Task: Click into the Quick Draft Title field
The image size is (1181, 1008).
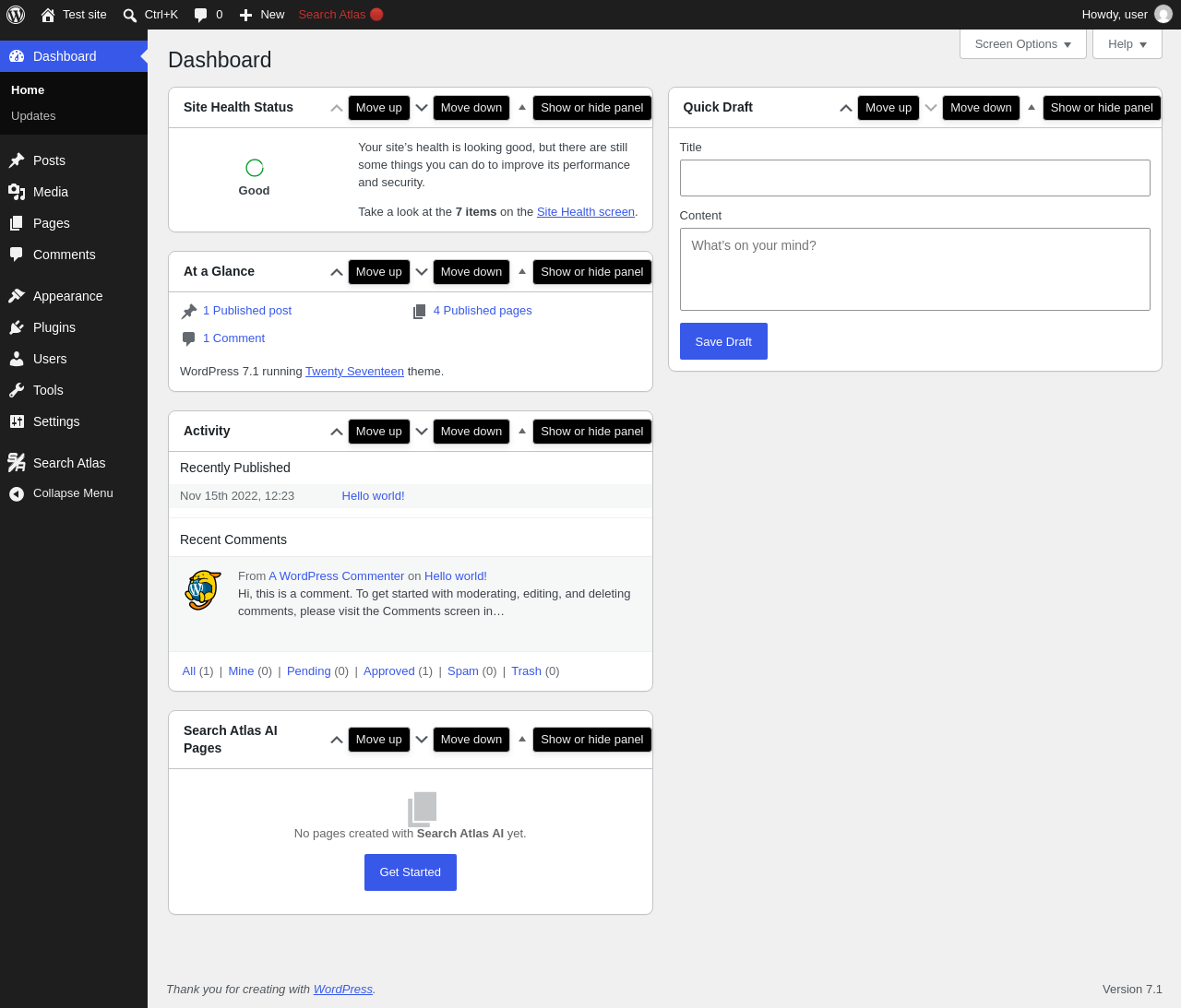Action: (x=915, y=178)
